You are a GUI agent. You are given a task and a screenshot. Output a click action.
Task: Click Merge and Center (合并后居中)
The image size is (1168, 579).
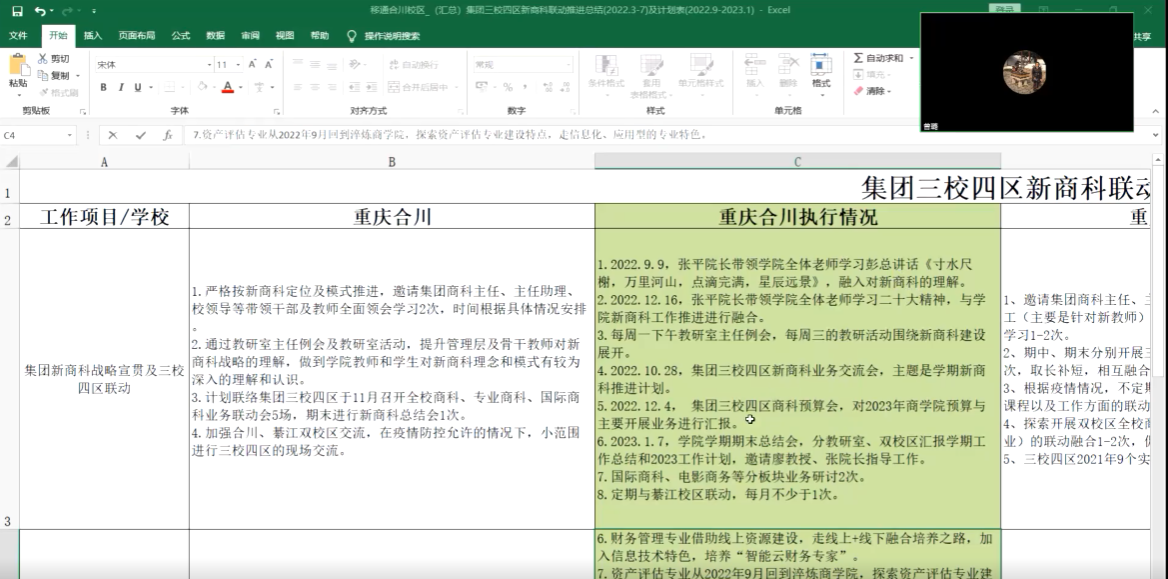[x=419, y=87]
